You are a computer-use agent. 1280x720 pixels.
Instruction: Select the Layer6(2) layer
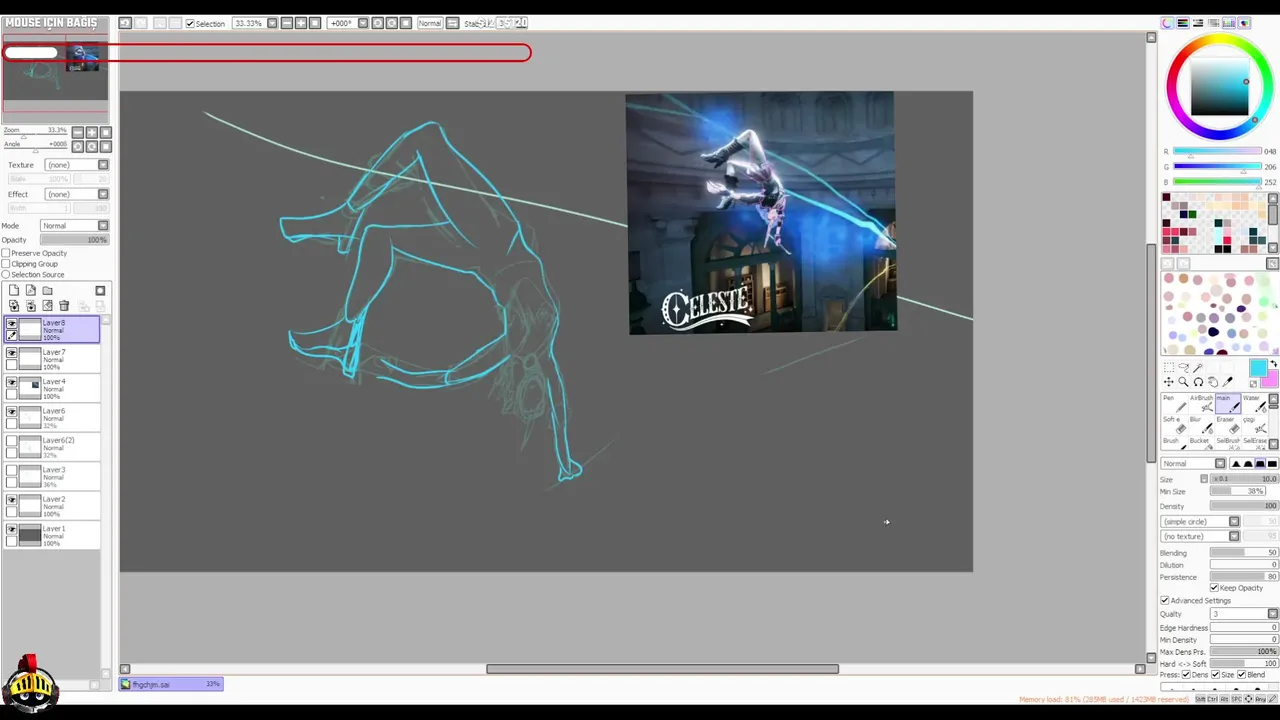52,447
